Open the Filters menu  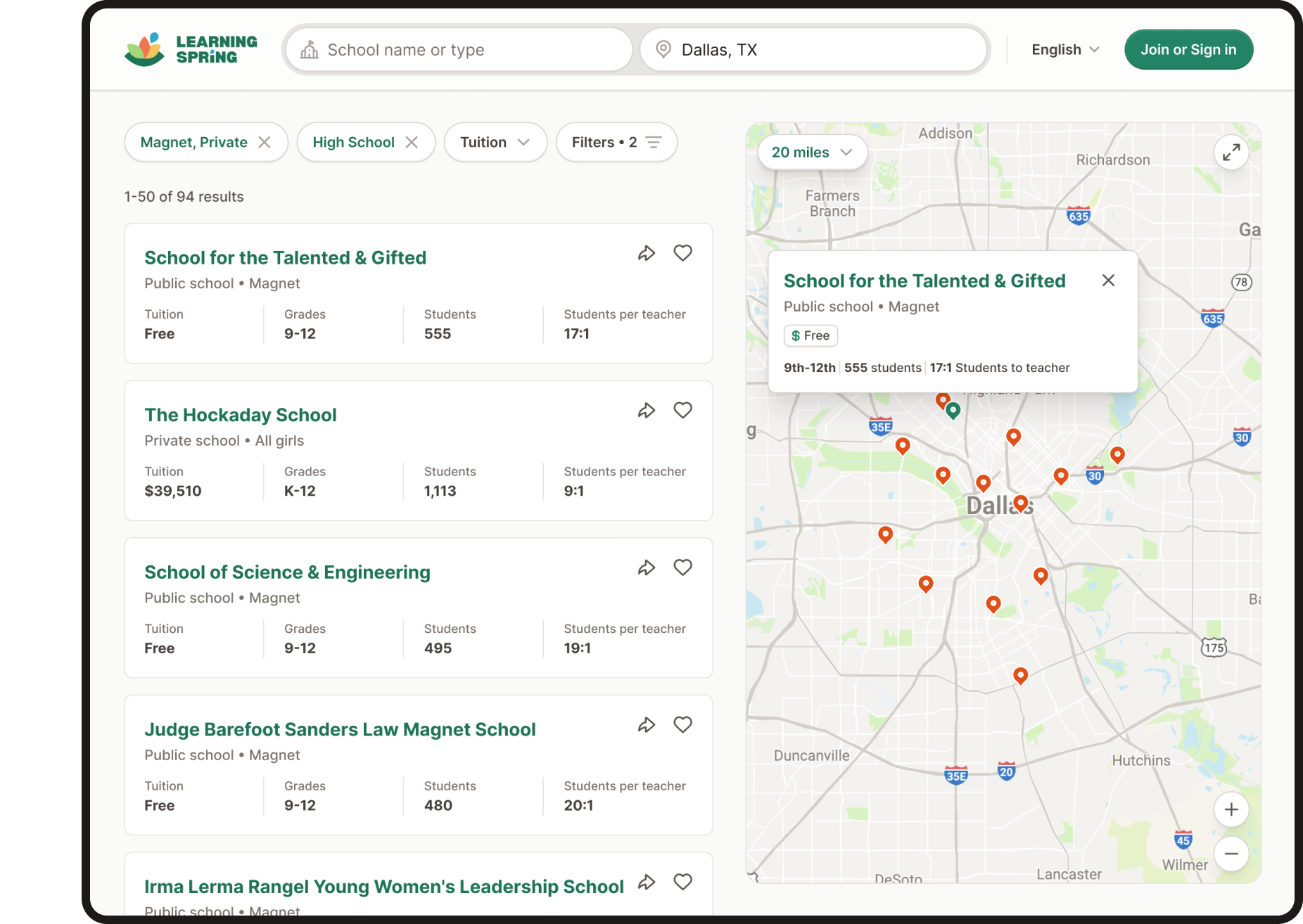pos(616,143)
